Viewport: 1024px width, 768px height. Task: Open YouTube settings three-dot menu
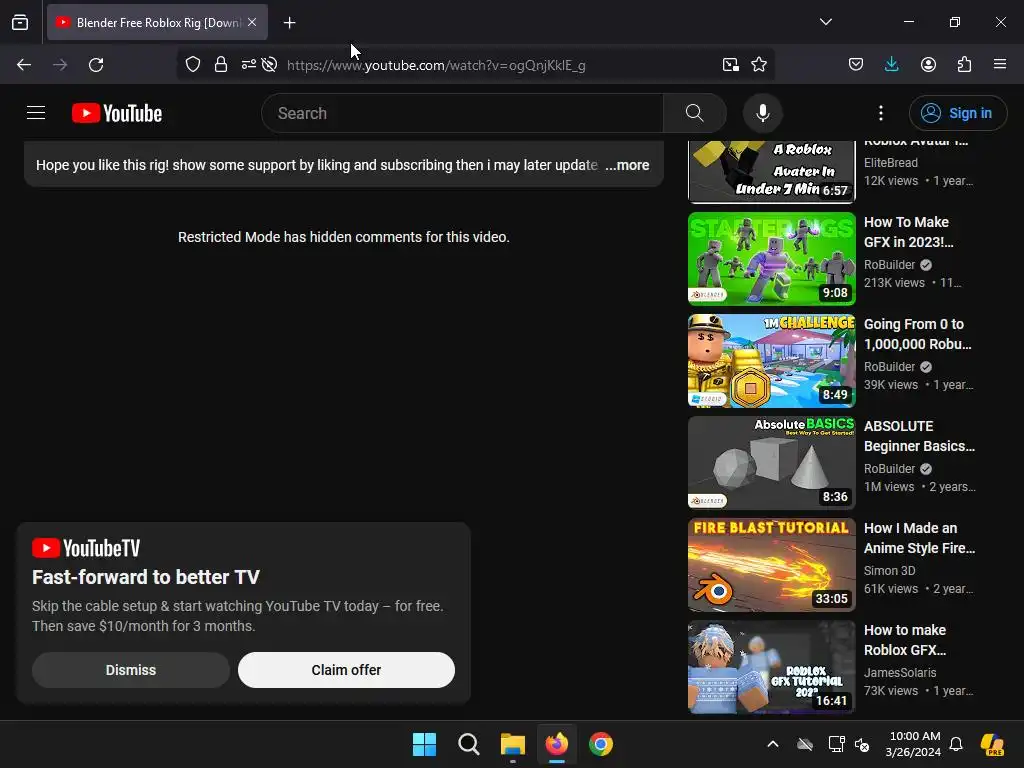point(881,113)
